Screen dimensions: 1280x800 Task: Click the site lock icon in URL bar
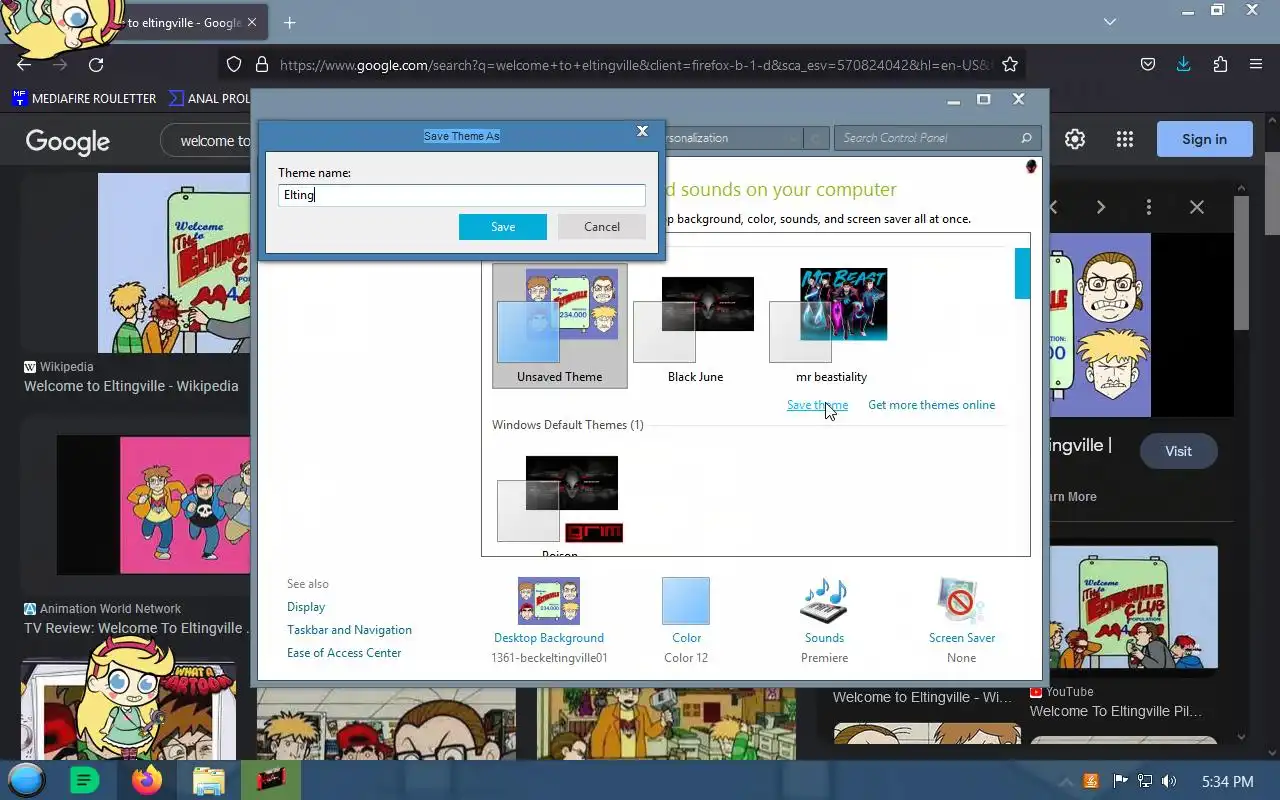coord(262,64)
